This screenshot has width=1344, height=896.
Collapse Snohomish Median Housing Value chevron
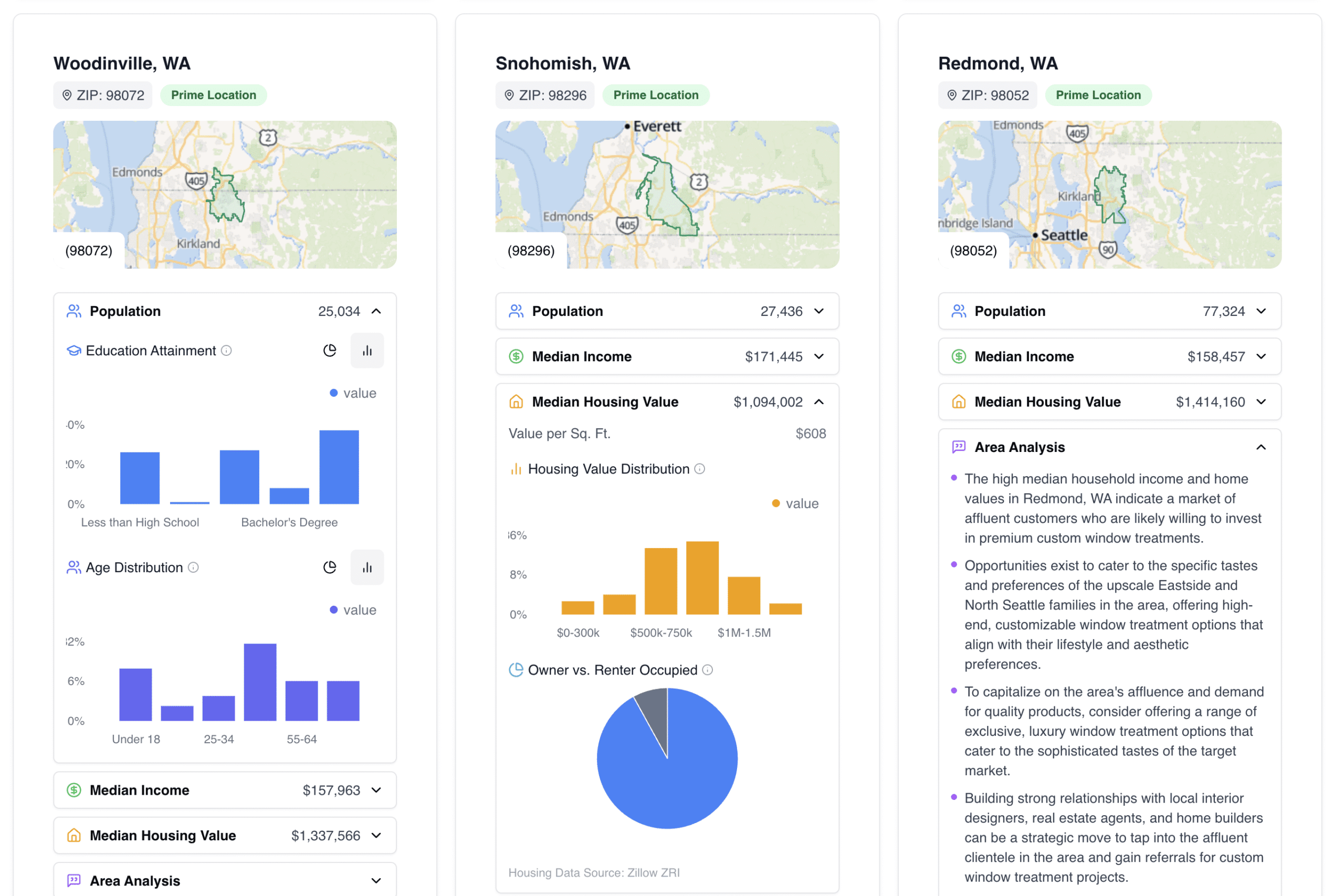click(x=819, y=402)
